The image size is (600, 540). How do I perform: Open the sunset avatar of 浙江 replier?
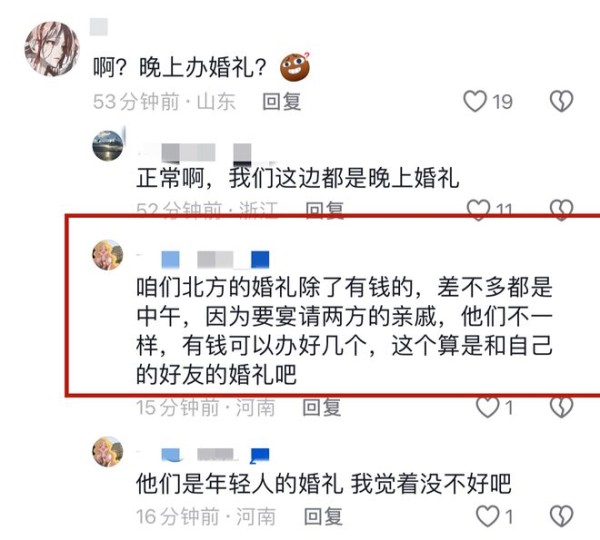(108, 145)
